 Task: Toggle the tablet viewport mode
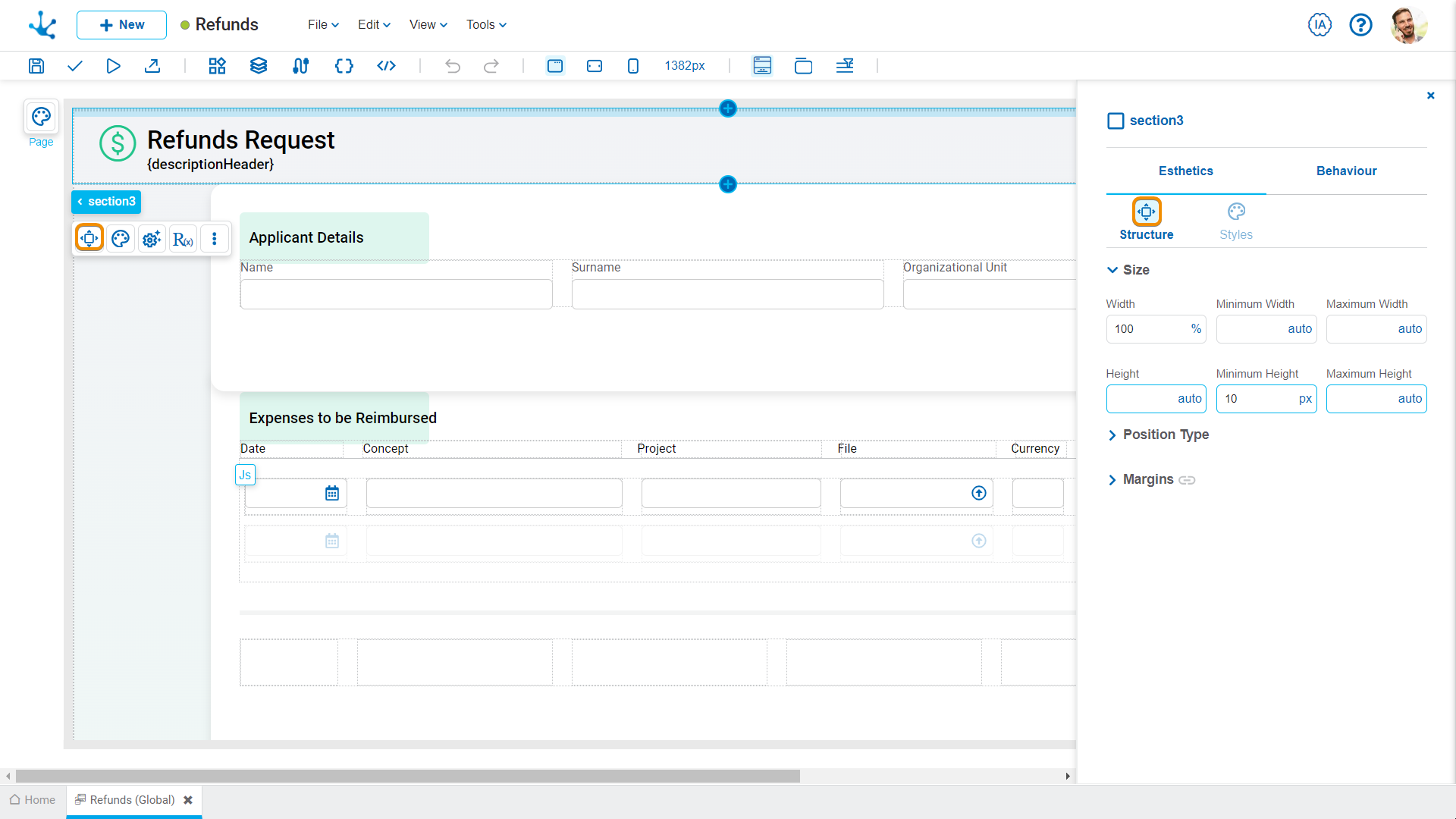click(x=595, y=66)
